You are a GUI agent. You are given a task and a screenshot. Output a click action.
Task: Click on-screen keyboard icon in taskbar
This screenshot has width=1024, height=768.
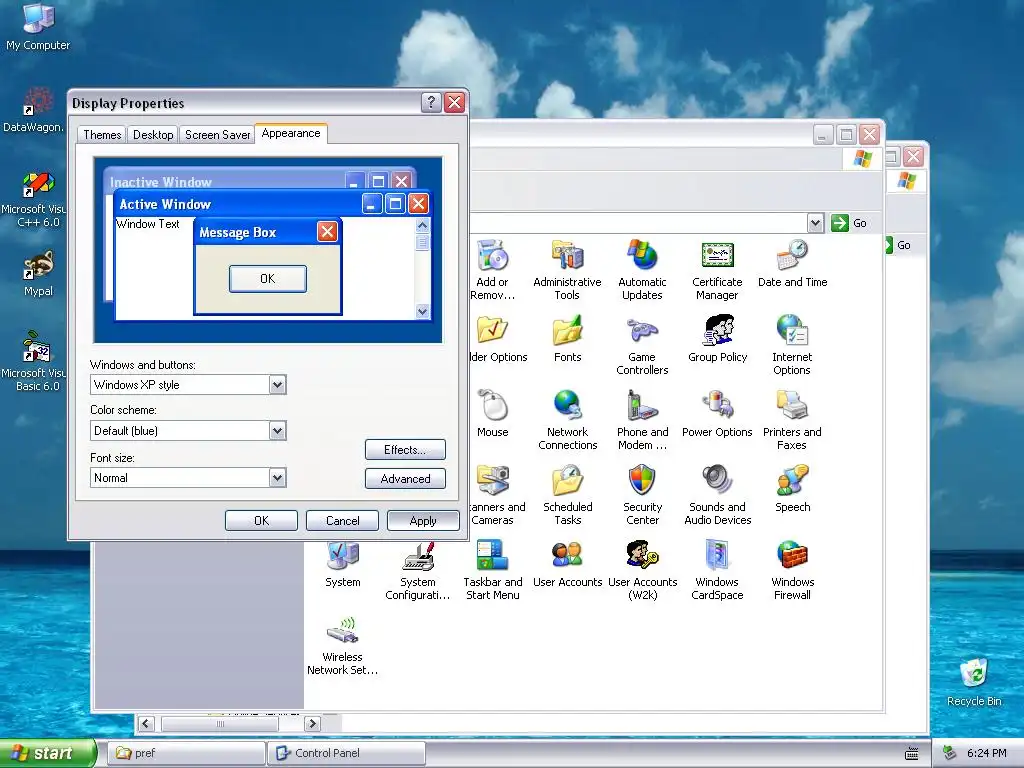[912, 754]
